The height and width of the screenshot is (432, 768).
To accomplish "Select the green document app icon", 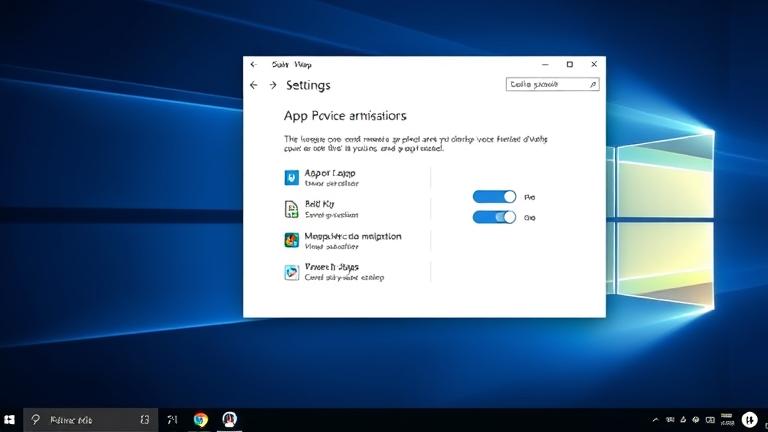I will point(291,209).
